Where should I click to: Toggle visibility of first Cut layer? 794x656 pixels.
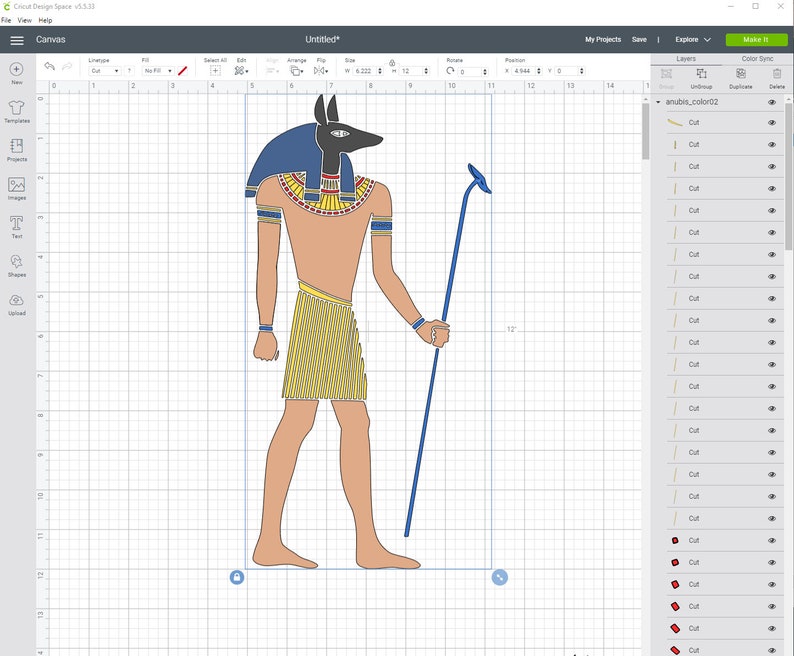coord(772,123)
